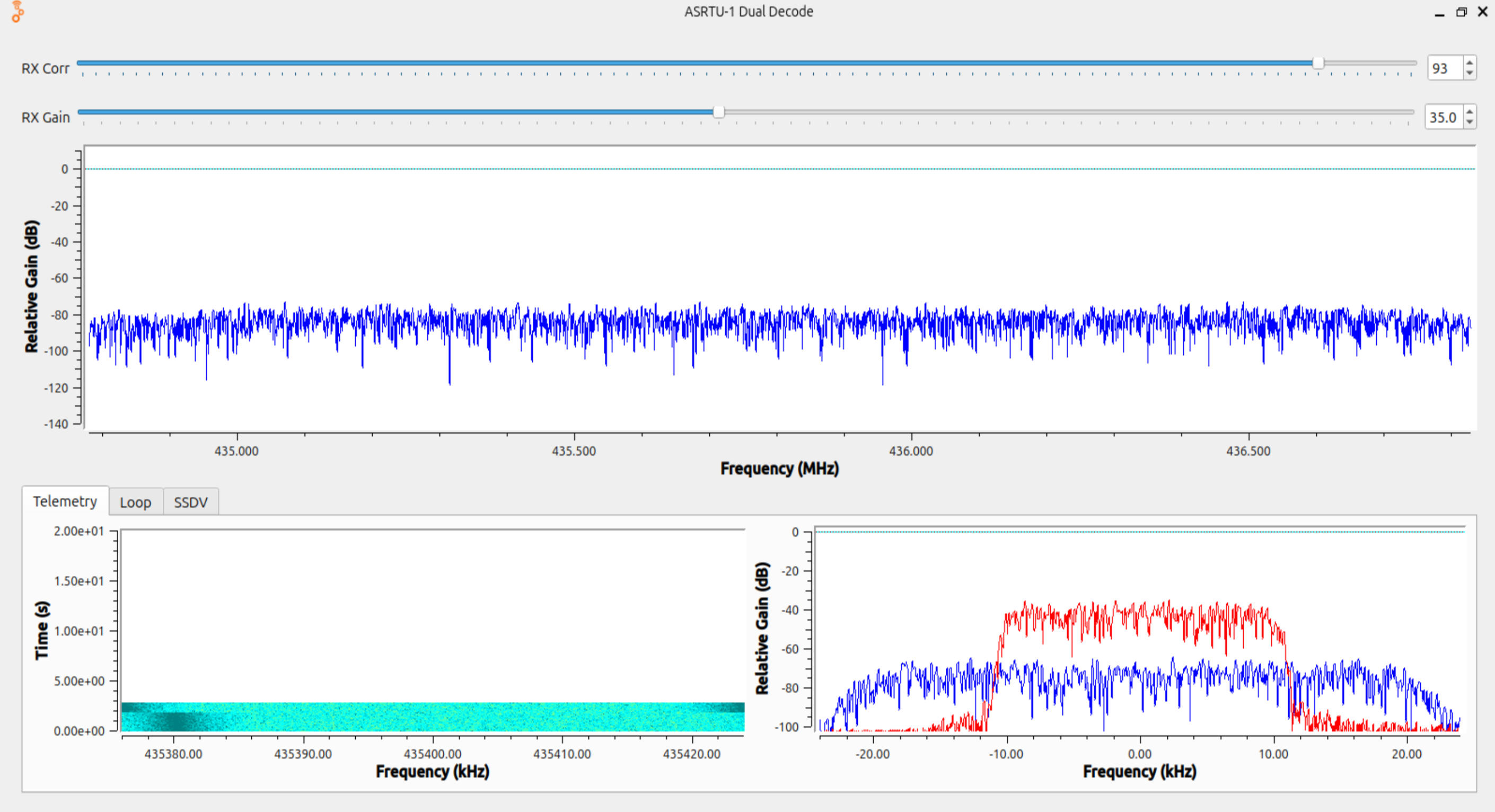Close the ASRTU-1 Dual Decode window
Screen dimensions: 1495x812
1482,12
